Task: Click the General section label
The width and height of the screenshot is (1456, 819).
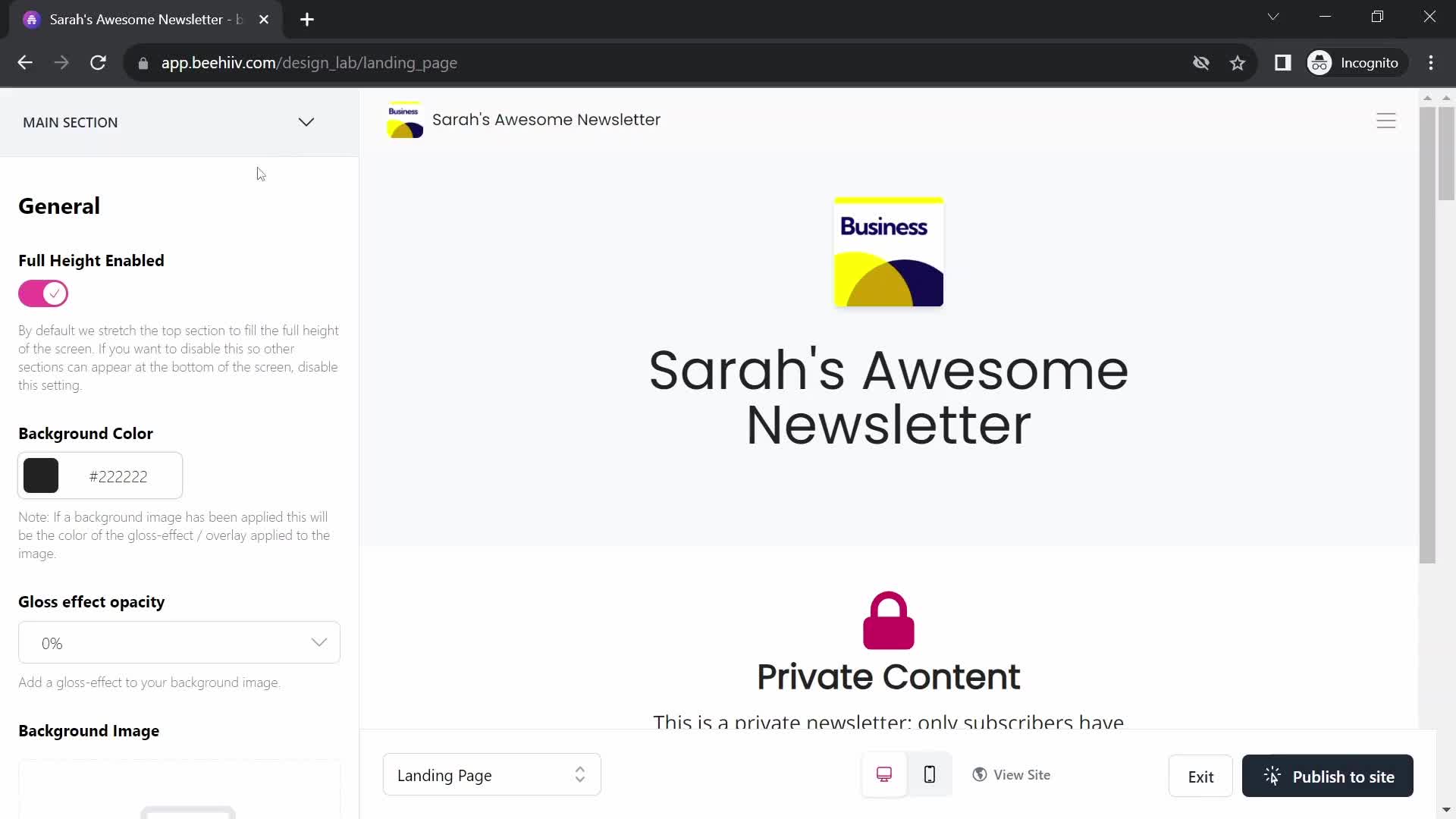Action: 59,206
